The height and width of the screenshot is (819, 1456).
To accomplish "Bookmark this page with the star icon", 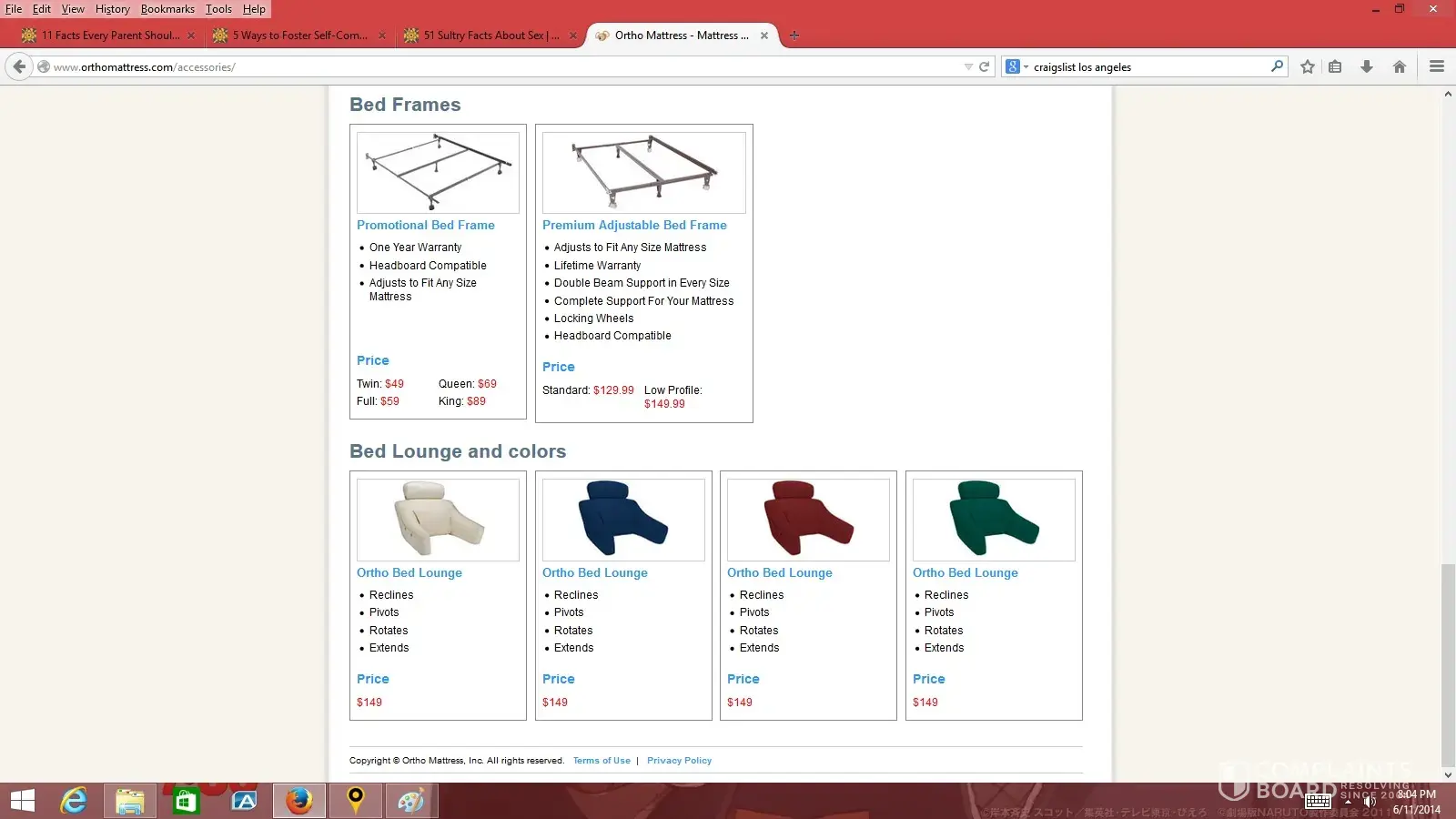I will point(1308,66).
